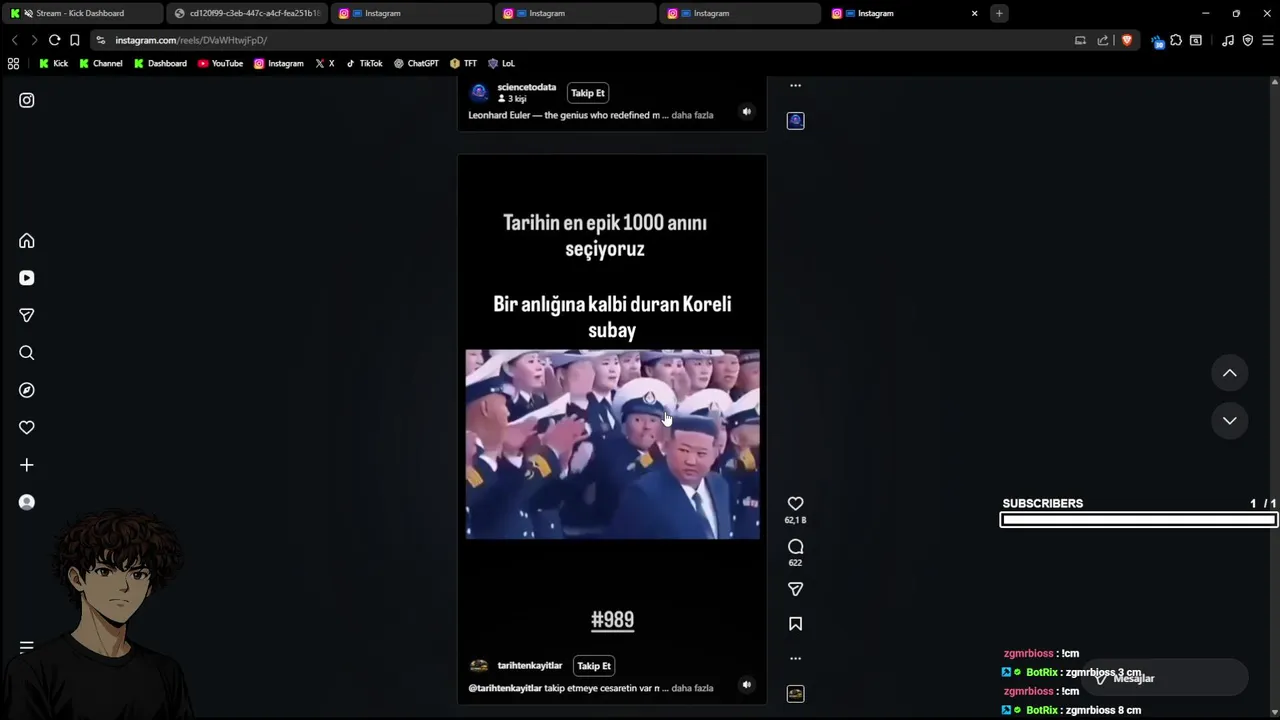Open the TikTok bookmark
The height and width of the screenshot is (720, 1280).
(x=363, y=63)
